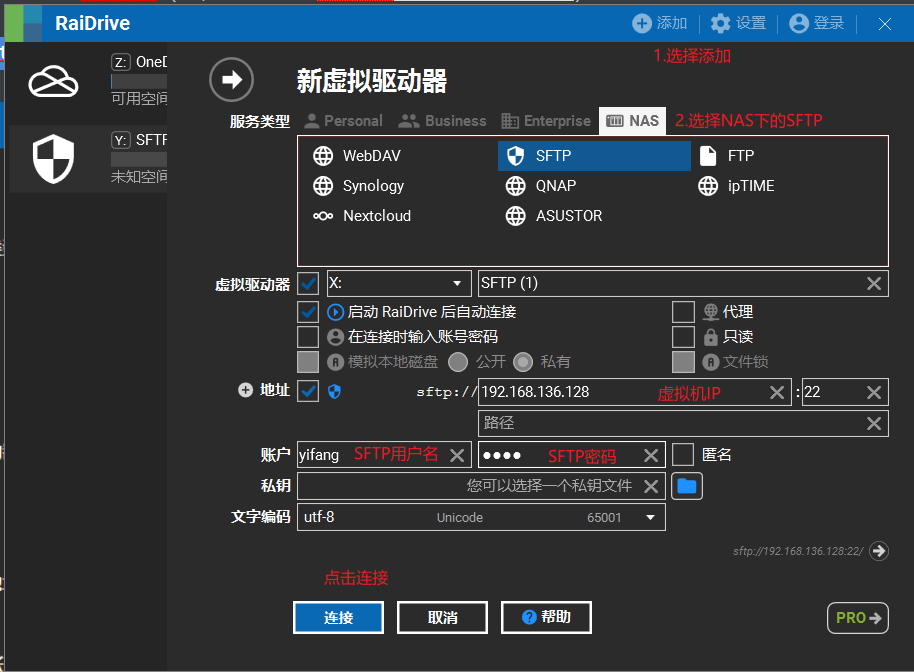Select the OneDrive cloud drive icon
The image size is (914, 672).
tap(53, 81)
